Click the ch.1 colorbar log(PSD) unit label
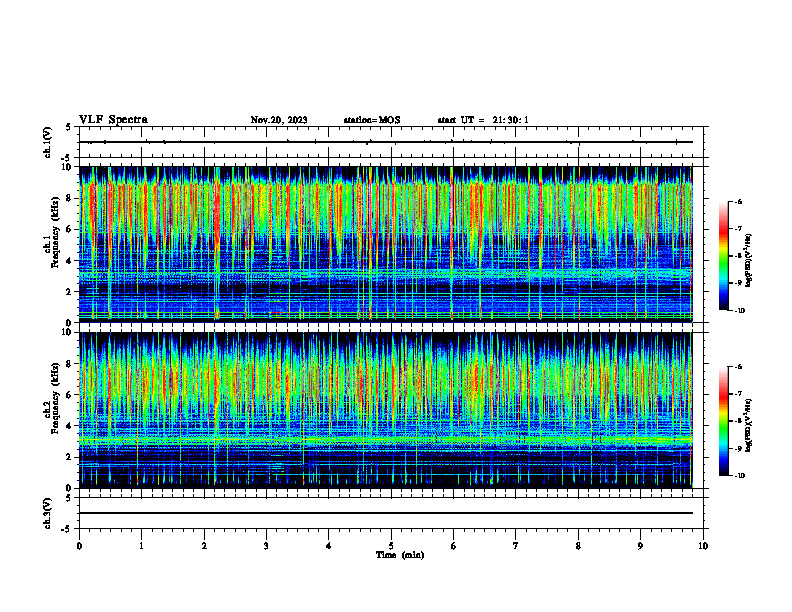 [749, 260]
